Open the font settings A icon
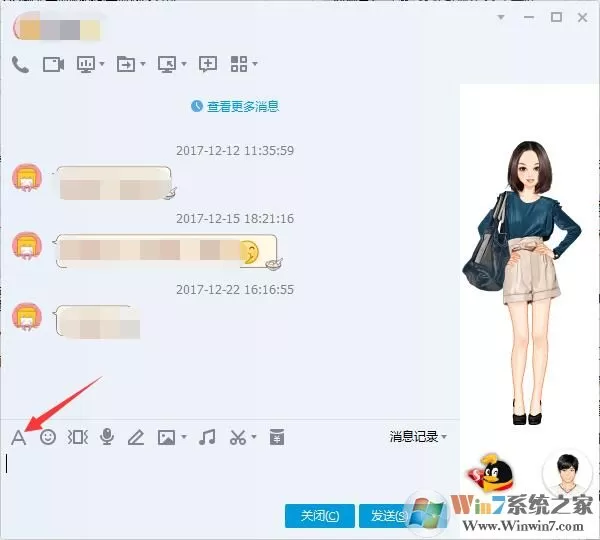 (x=18, y=437)
